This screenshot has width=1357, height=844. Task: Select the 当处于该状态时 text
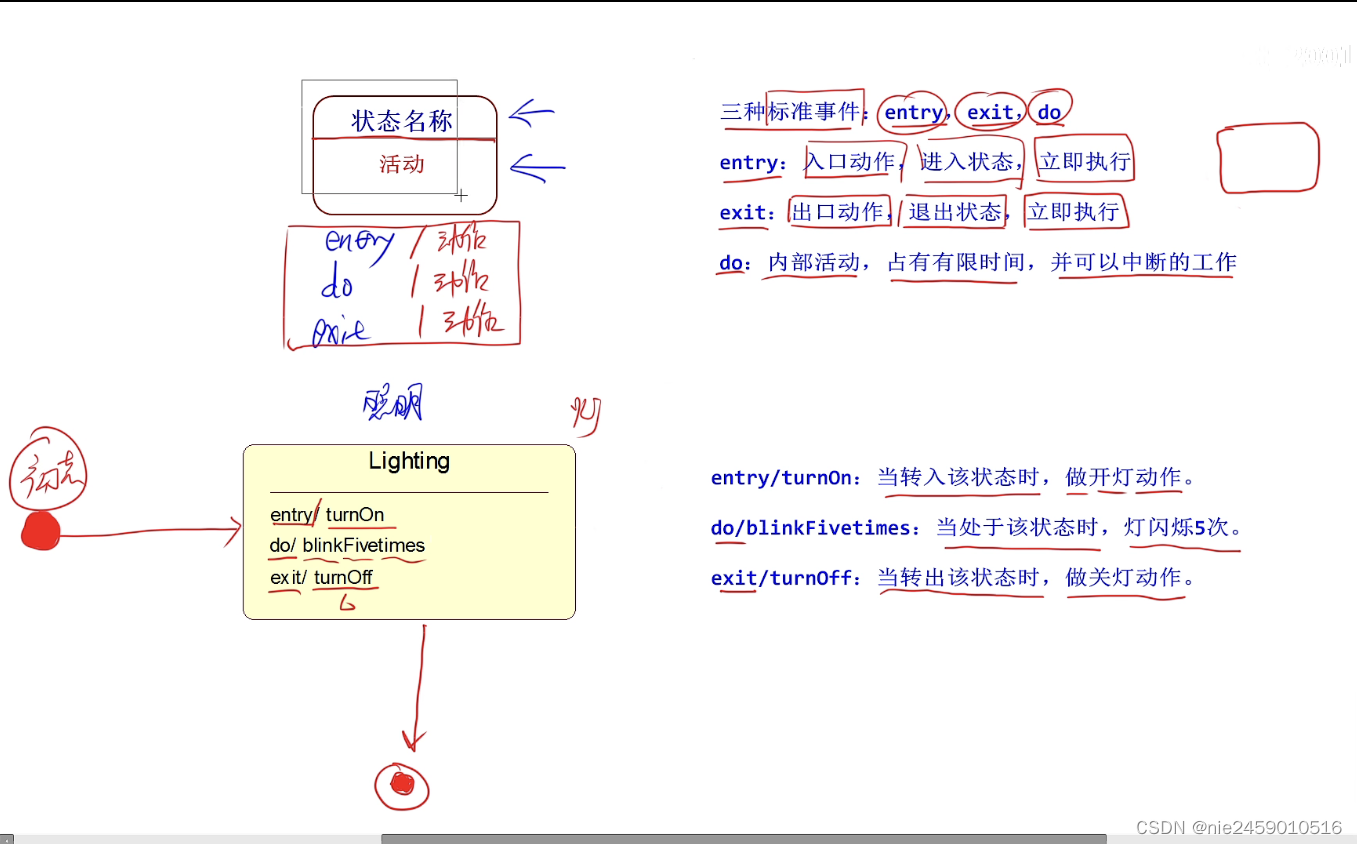tap(1017, 527)
